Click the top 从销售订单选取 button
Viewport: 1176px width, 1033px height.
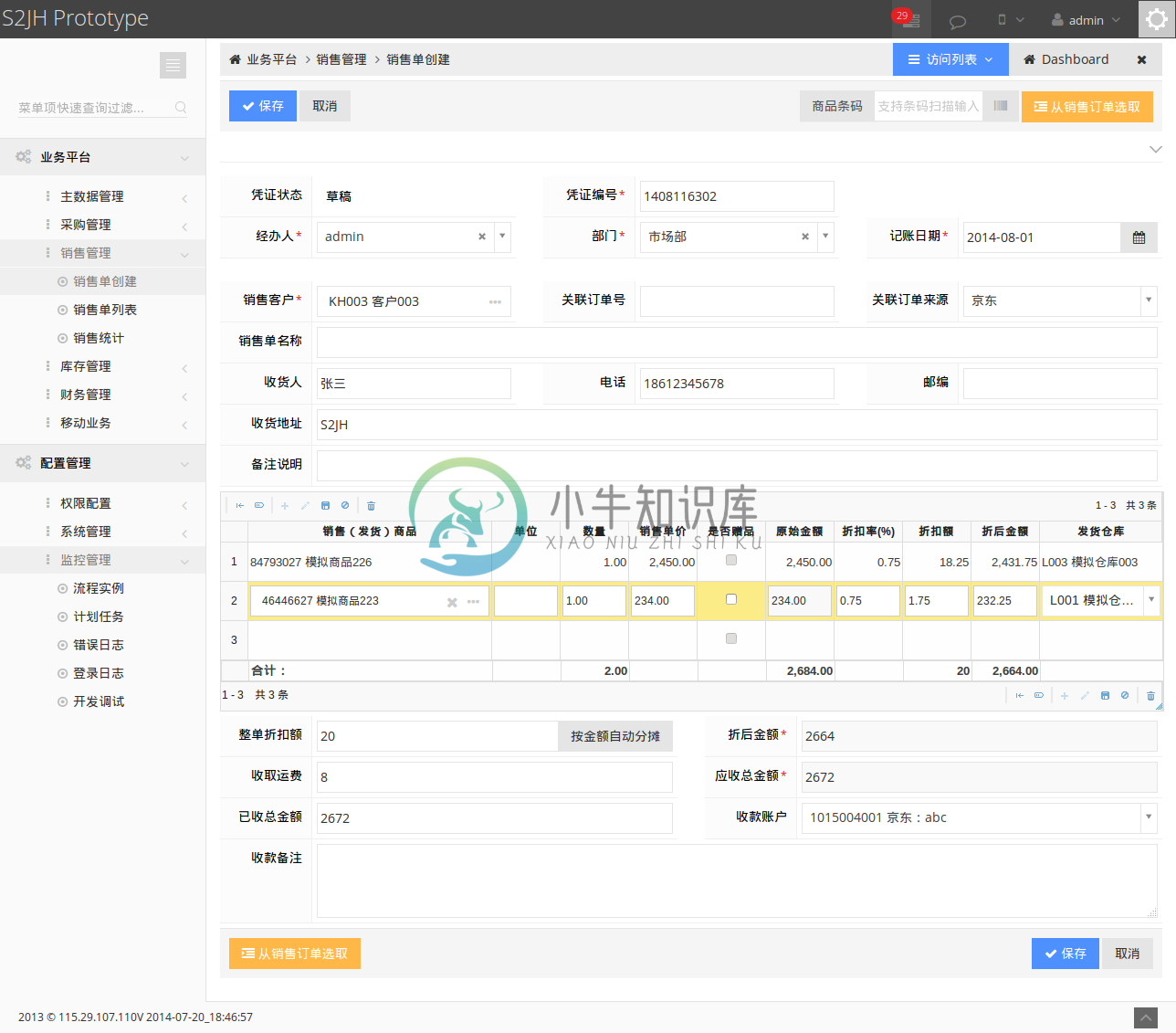tap(1087, 107)
